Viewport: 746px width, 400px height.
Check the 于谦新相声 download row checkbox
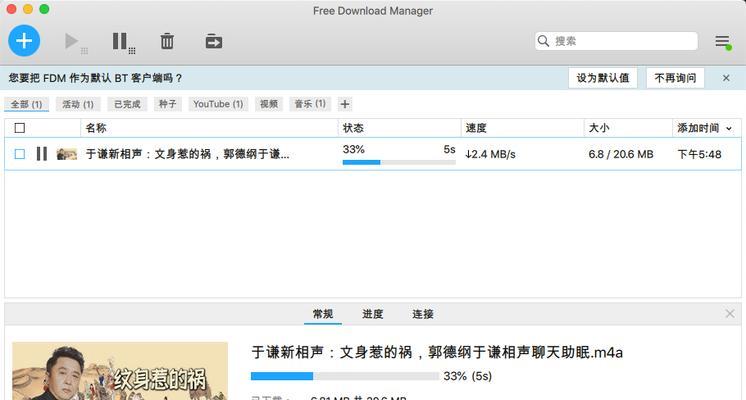(x=20, y=154)
